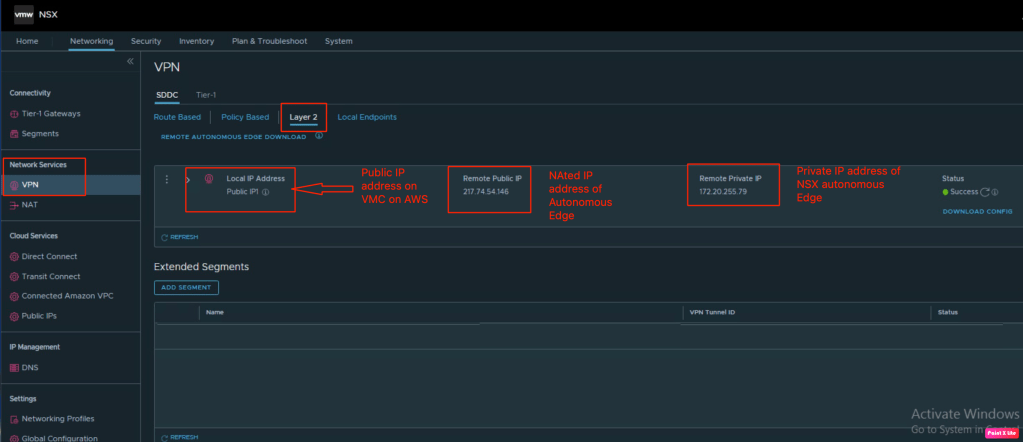Click the DOWNLOAD CONFIG link
This screenshot has height=442, width=1023.
coord(977,211)
